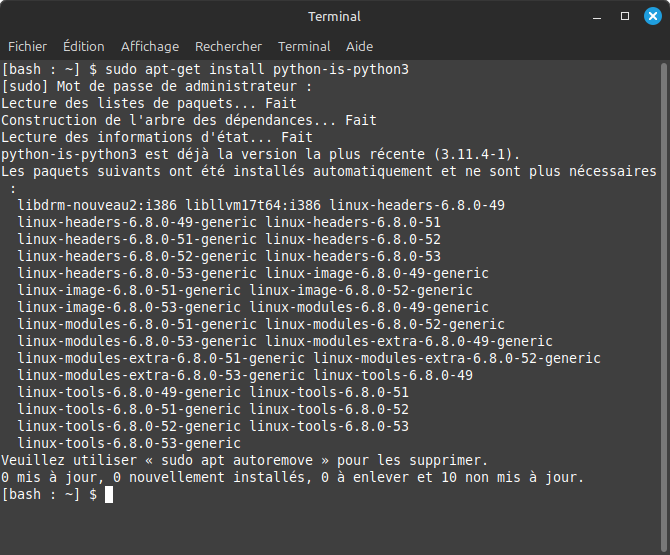The width and height of the screenshot is (670, 555).
Task: Open the Affichage menu
Action: tap(150, 46)
